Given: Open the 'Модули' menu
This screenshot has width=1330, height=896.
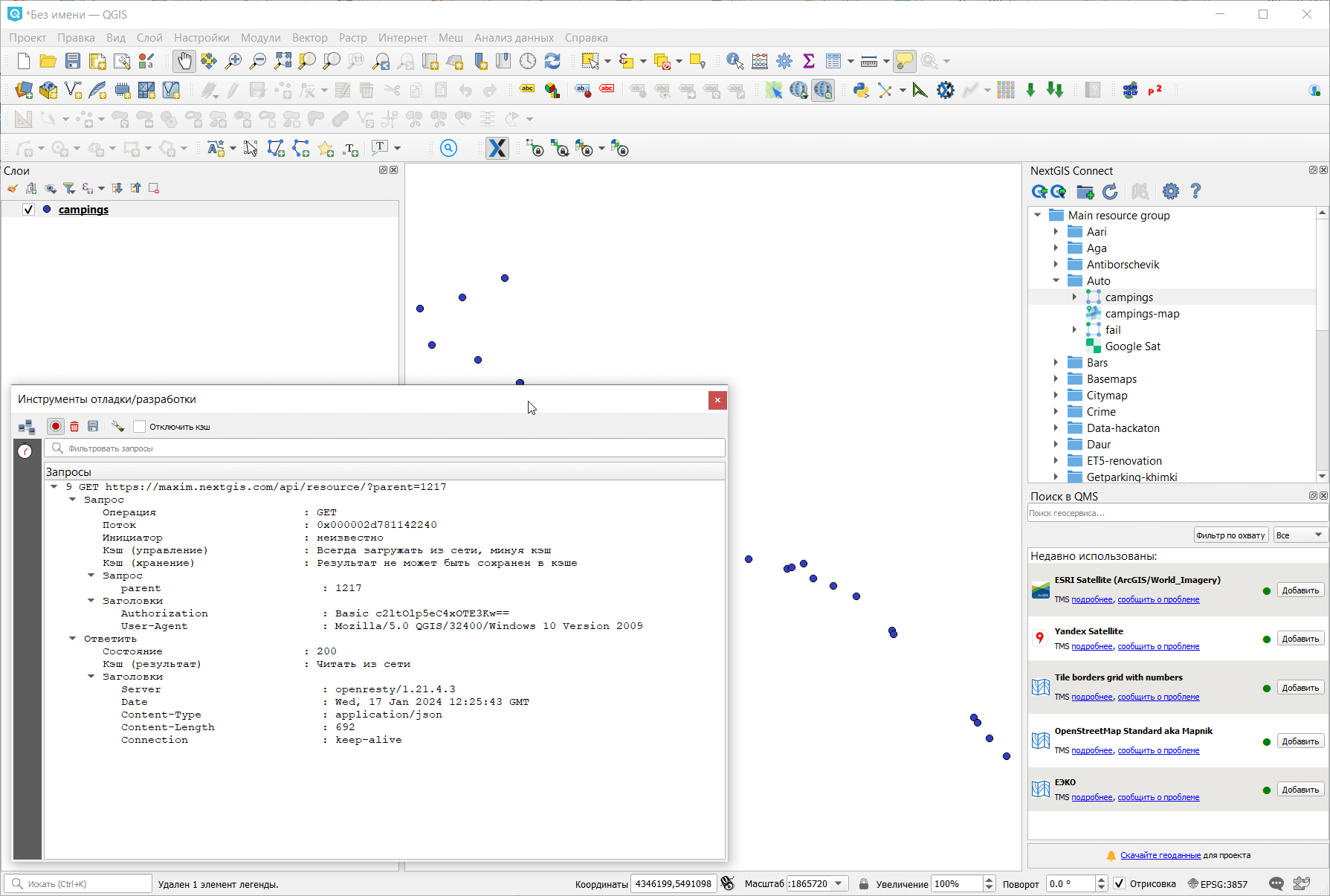Looking at the screenshot, I should tap(260, 38).
